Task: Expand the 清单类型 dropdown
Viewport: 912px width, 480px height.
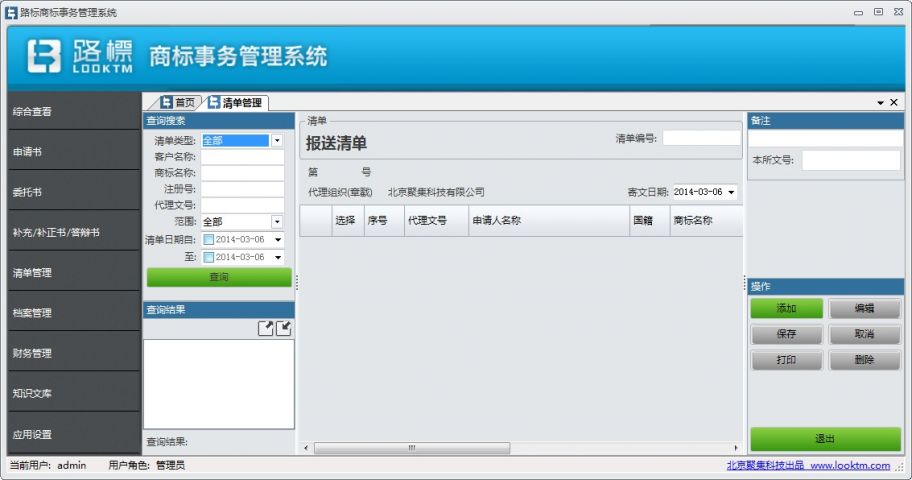Action: pos(277,141)
